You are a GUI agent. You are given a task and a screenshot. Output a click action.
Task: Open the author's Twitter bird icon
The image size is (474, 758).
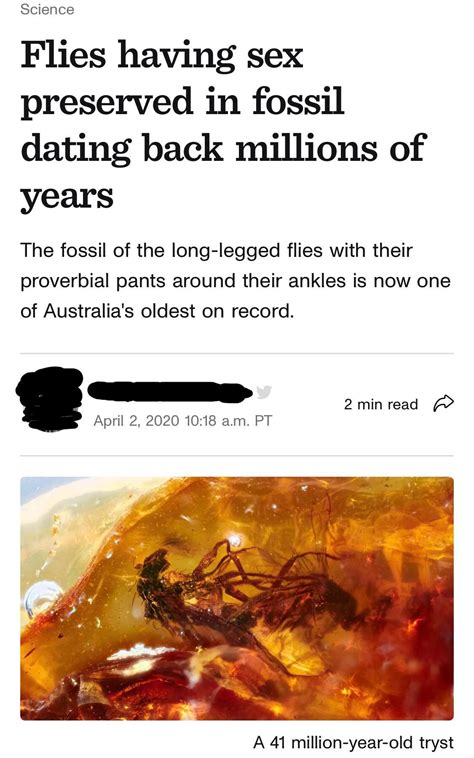(264, 392)
